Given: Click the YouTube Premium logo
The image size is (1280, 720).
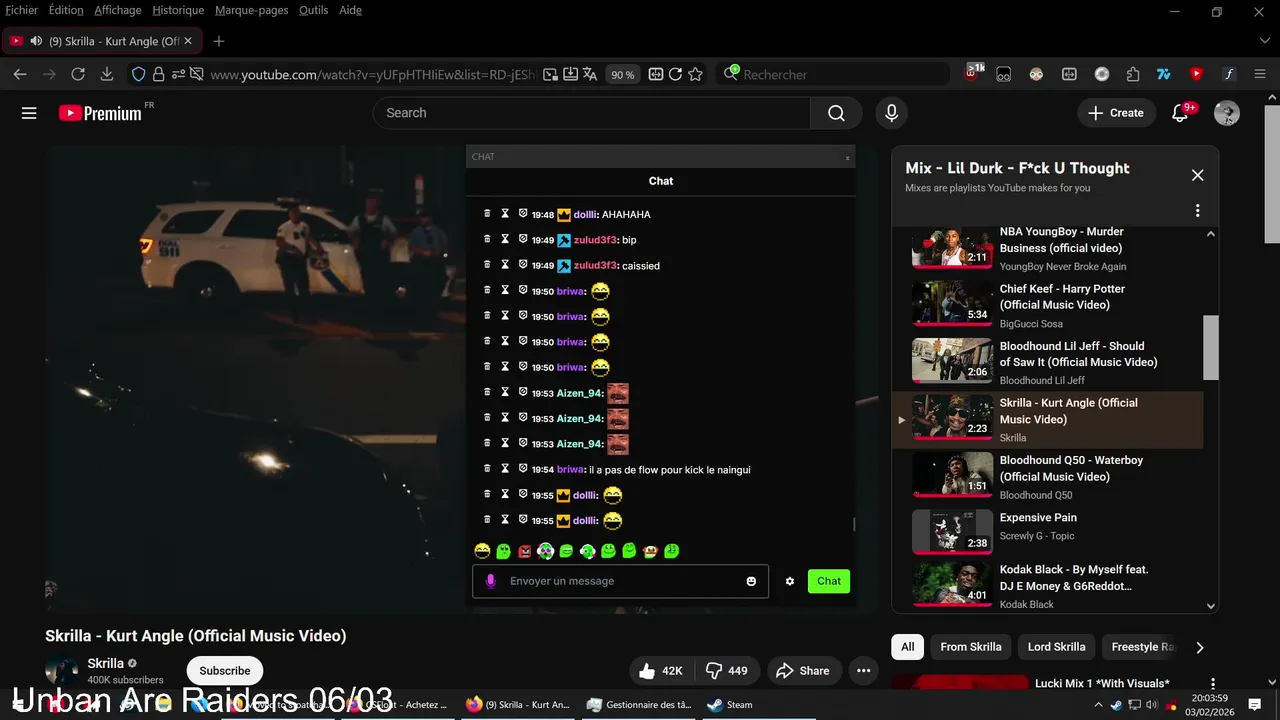Looking at the screenshot, I should (100, 113).
